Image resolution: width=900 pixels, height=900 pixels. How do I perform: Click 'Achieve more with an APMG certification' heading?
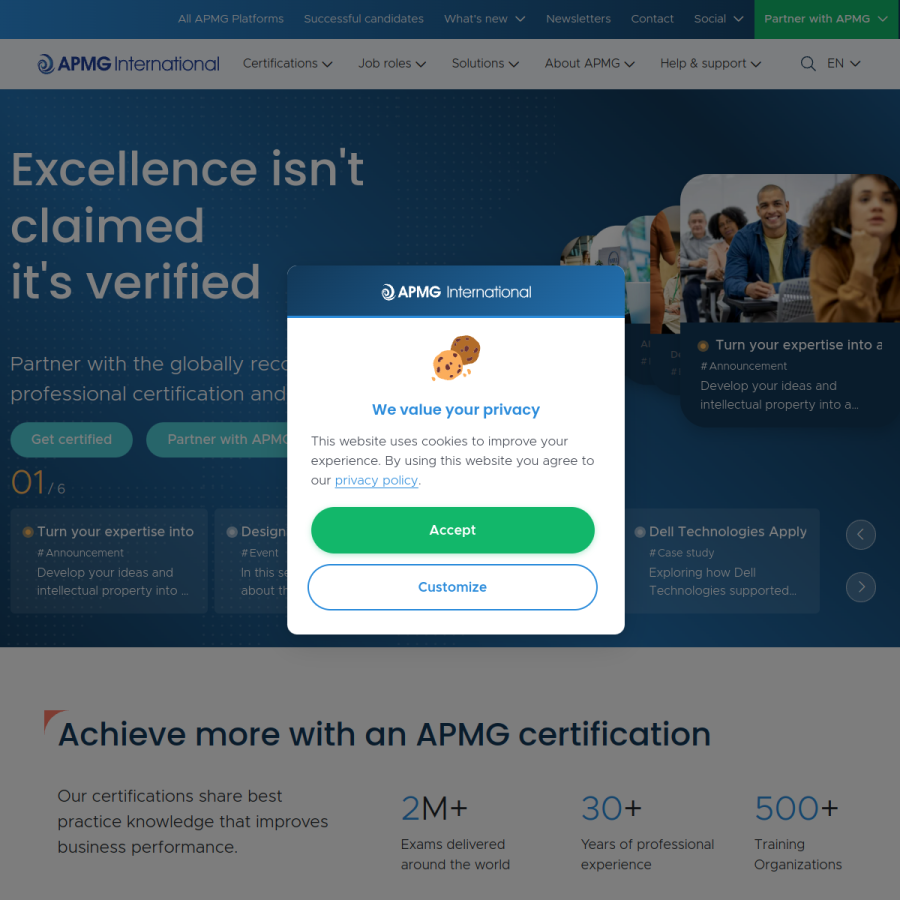point(384,734)
